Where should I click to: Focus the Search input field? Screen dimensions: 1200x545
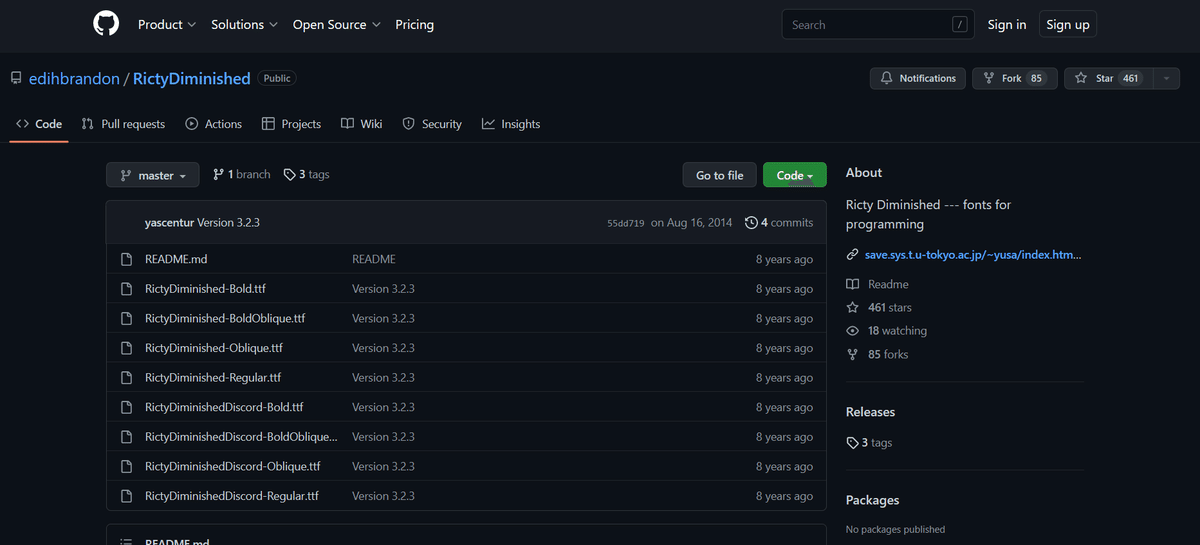pyautogui.click(x=878, y=25)
